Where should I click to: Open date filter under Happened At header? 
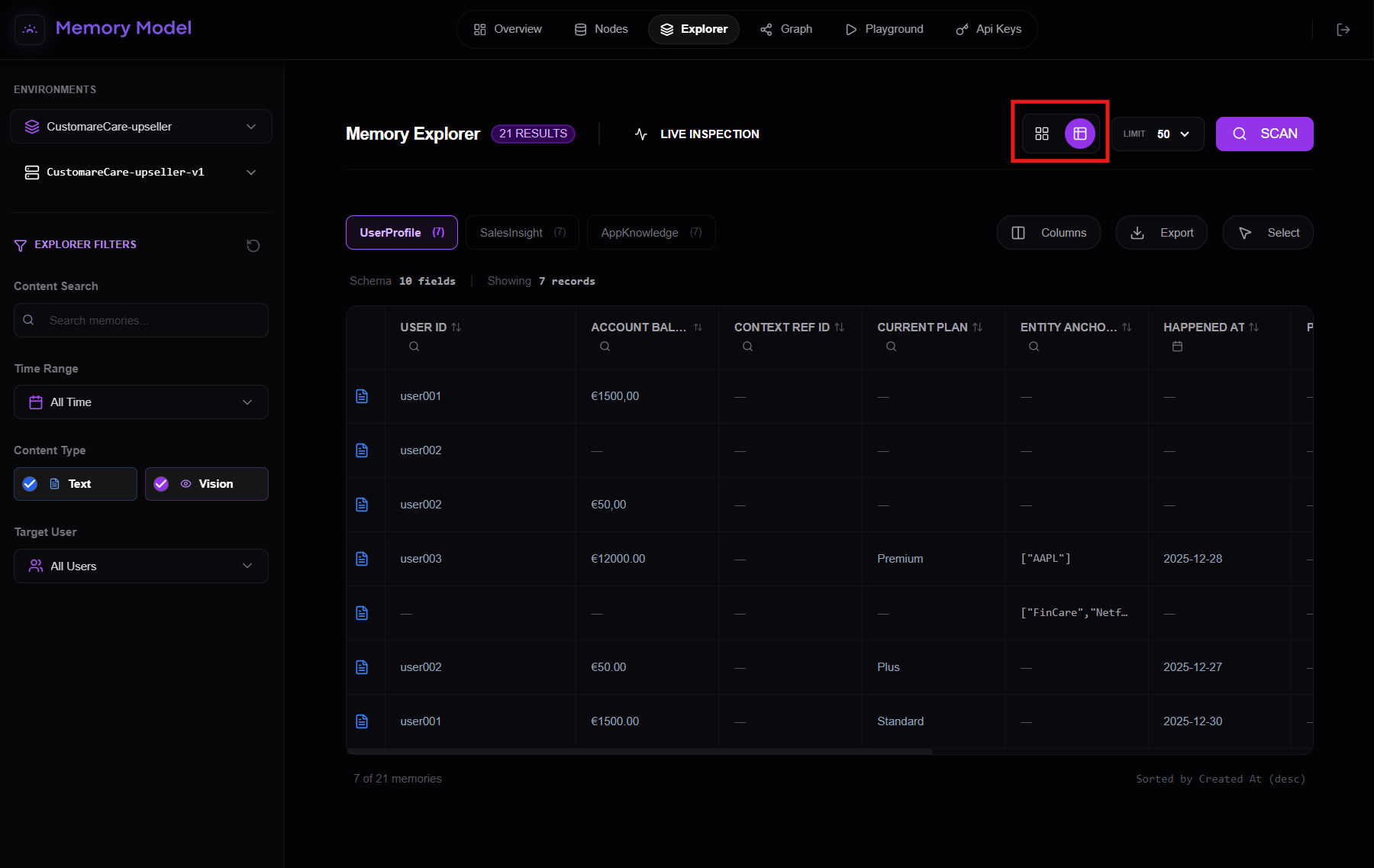(1177, 347)
